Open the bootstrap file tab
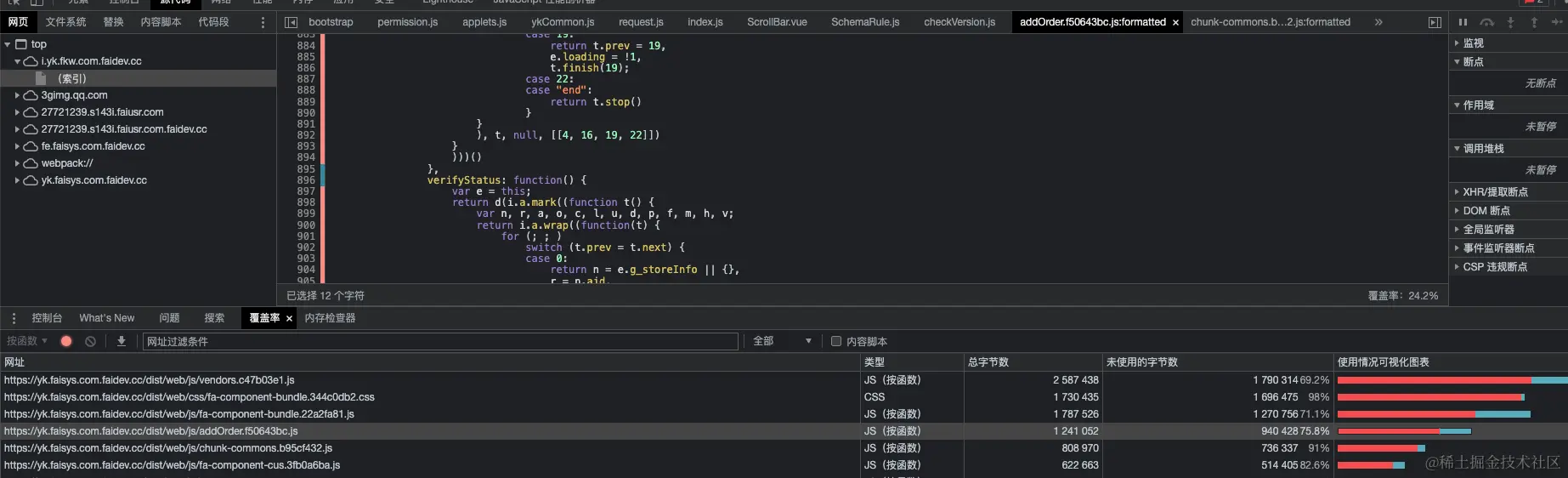Screen dimensions: 1568x478 coord(331,22)
